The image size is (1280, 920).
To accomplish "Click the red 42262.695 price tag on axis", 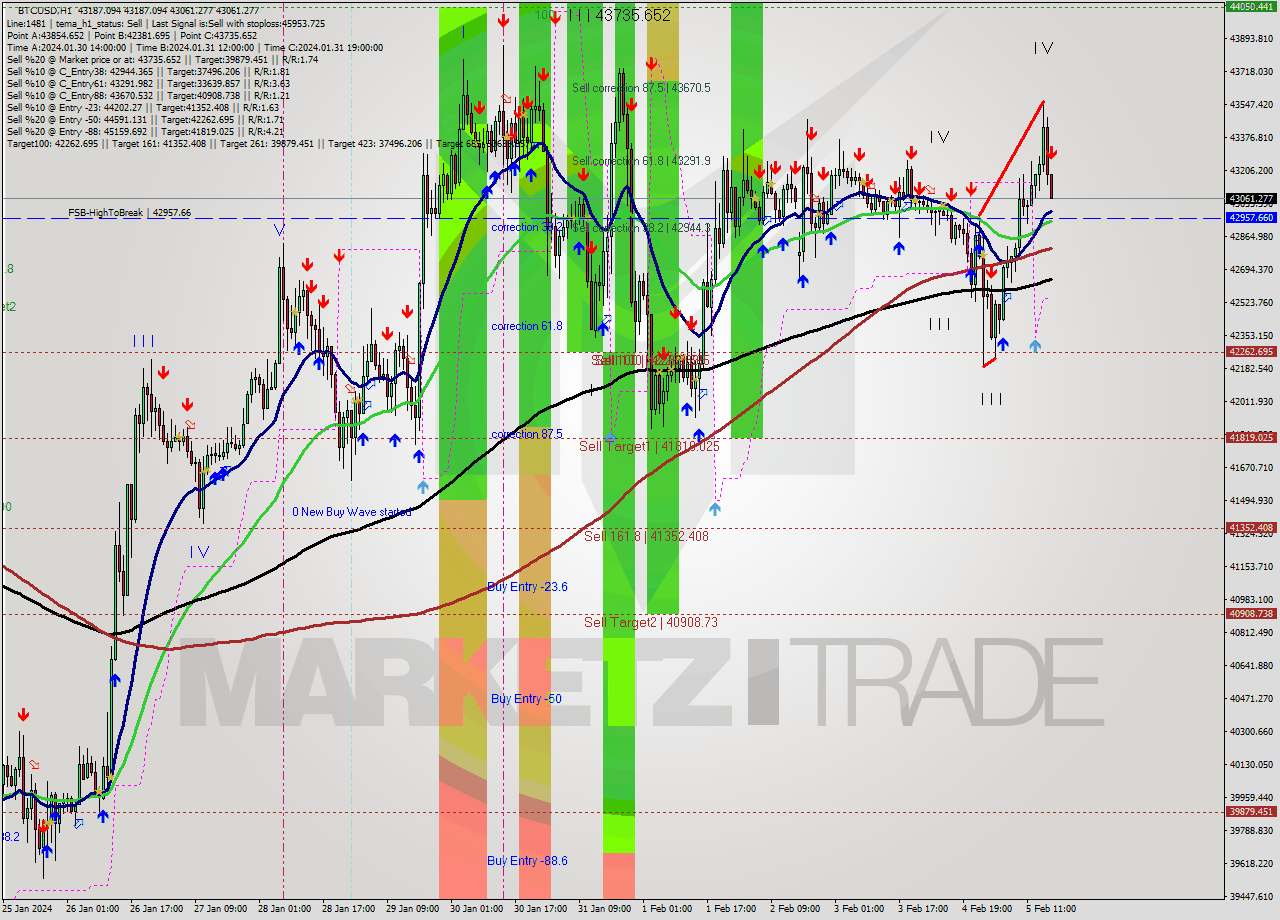I will (1251, 352).
